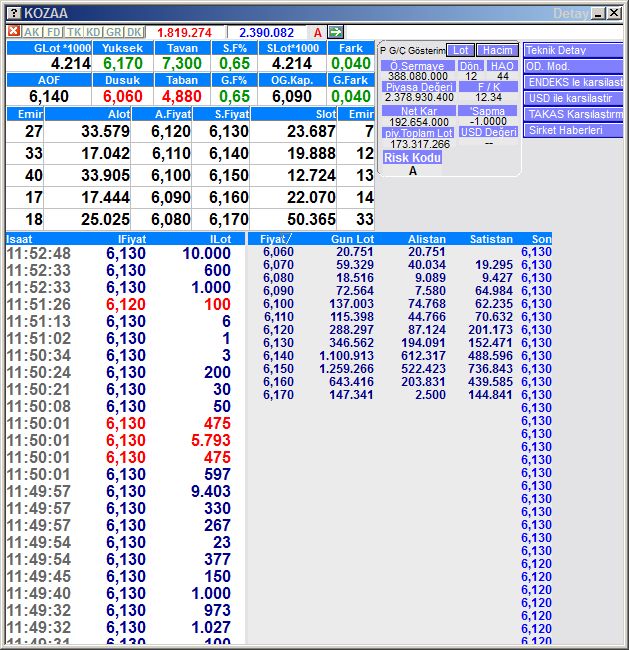Viewport: 629px width, 650px height.
Task: Click lot value 9.403 in trades
Action: click(211, 491)
